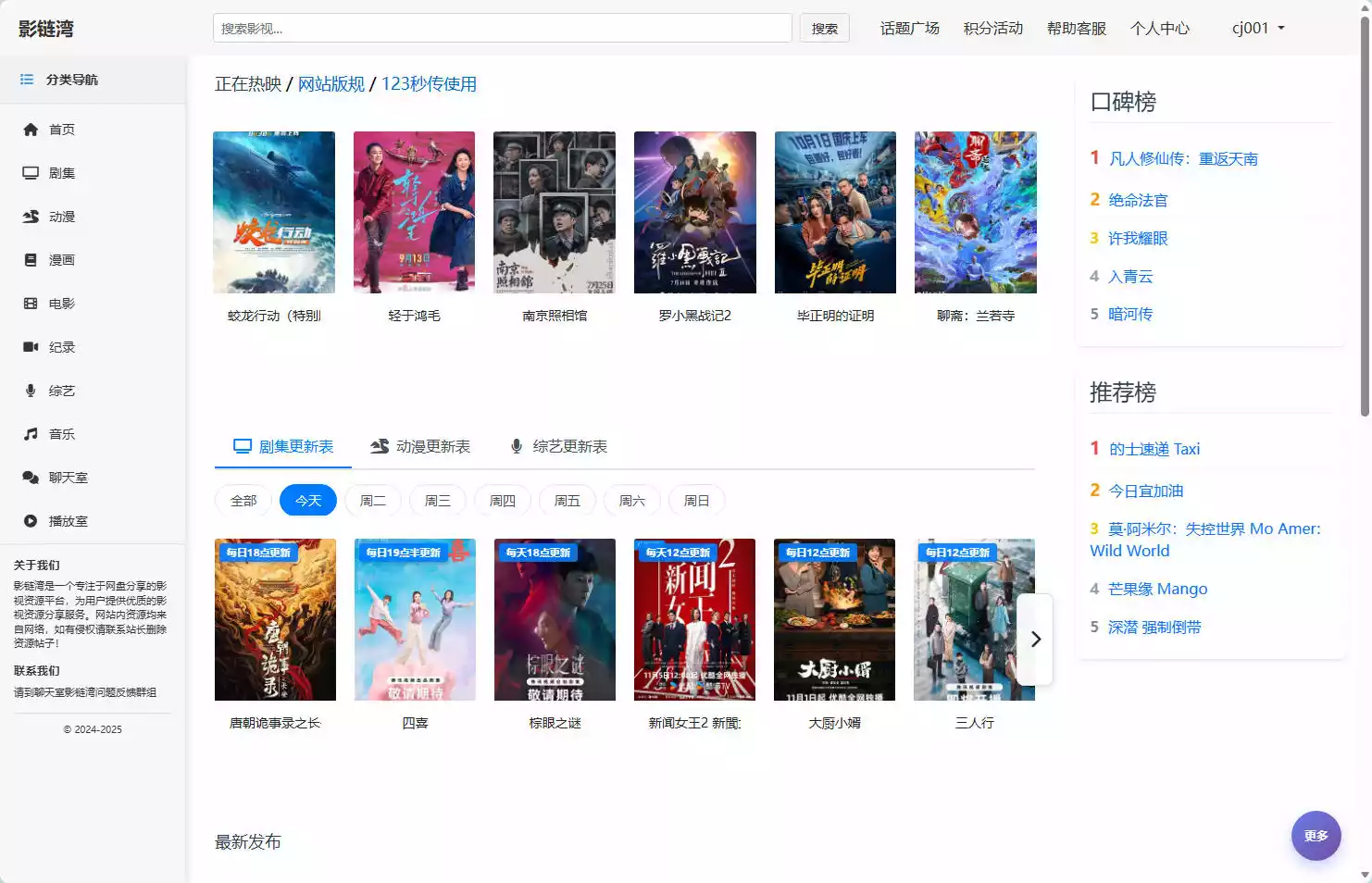Select the 周五 day filter
The height and width of the screenshot is (883, 1372).
568,501
